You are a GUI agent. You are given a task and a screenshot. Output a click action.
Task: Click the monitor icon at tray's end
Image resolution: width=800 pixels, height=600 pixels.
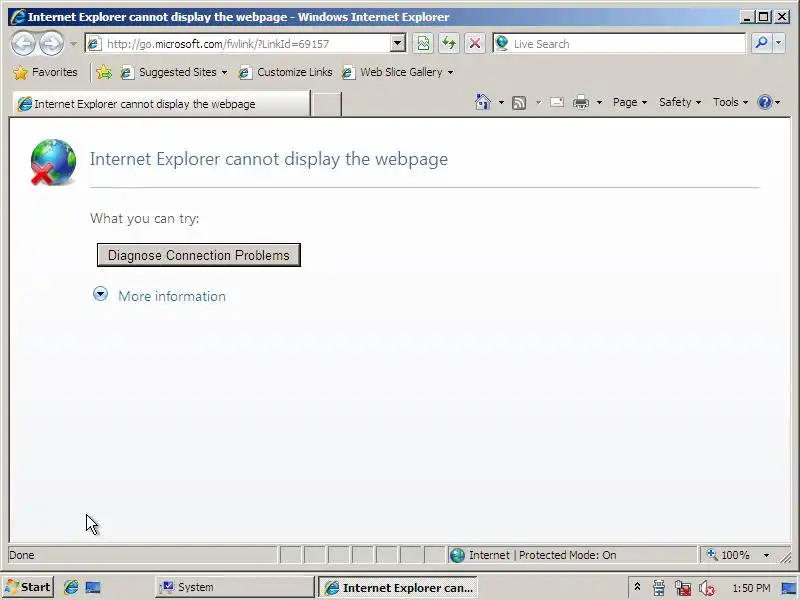789,588
